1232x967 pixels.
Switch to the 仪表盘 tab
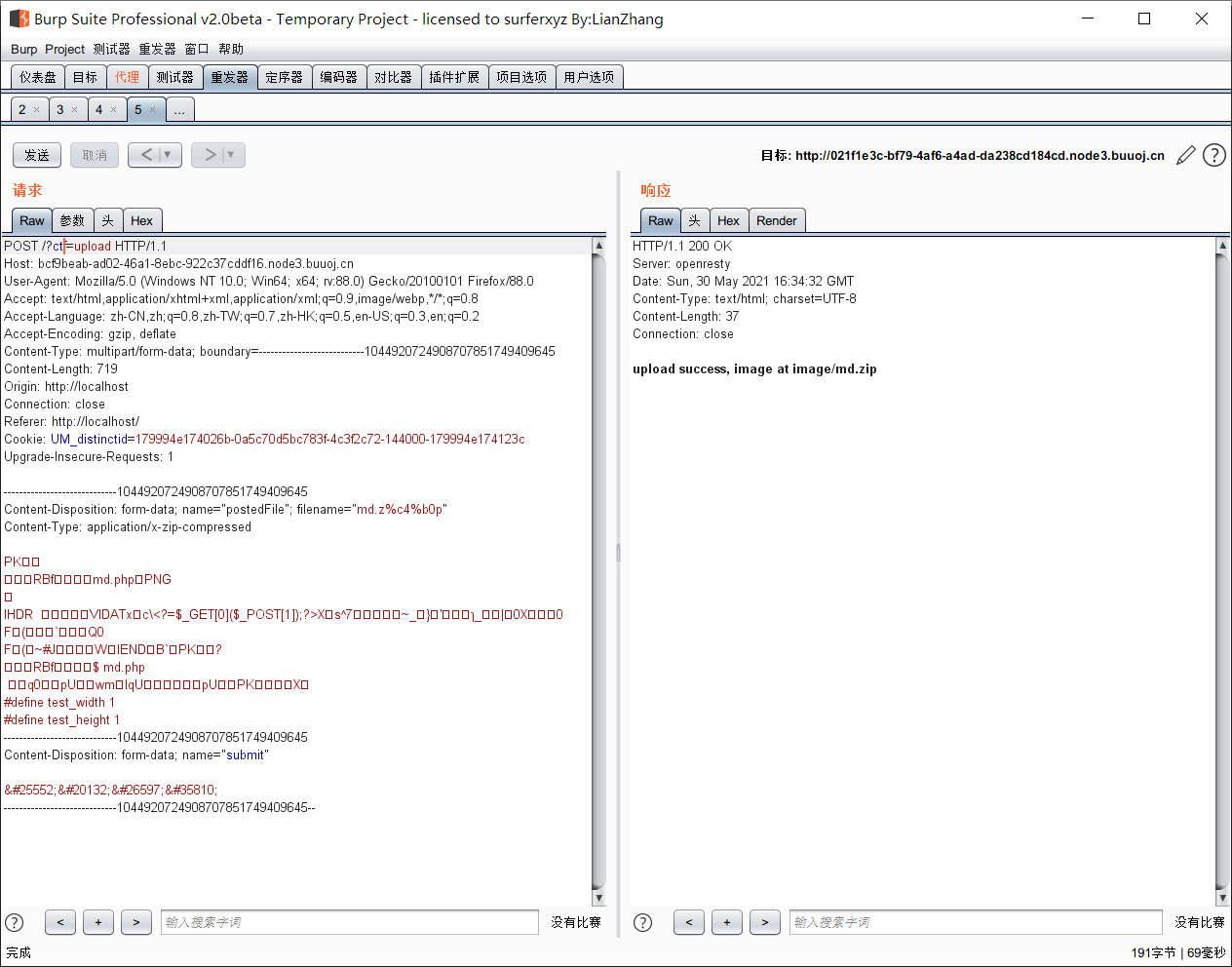pyautogui.click(x=38, y=77)
